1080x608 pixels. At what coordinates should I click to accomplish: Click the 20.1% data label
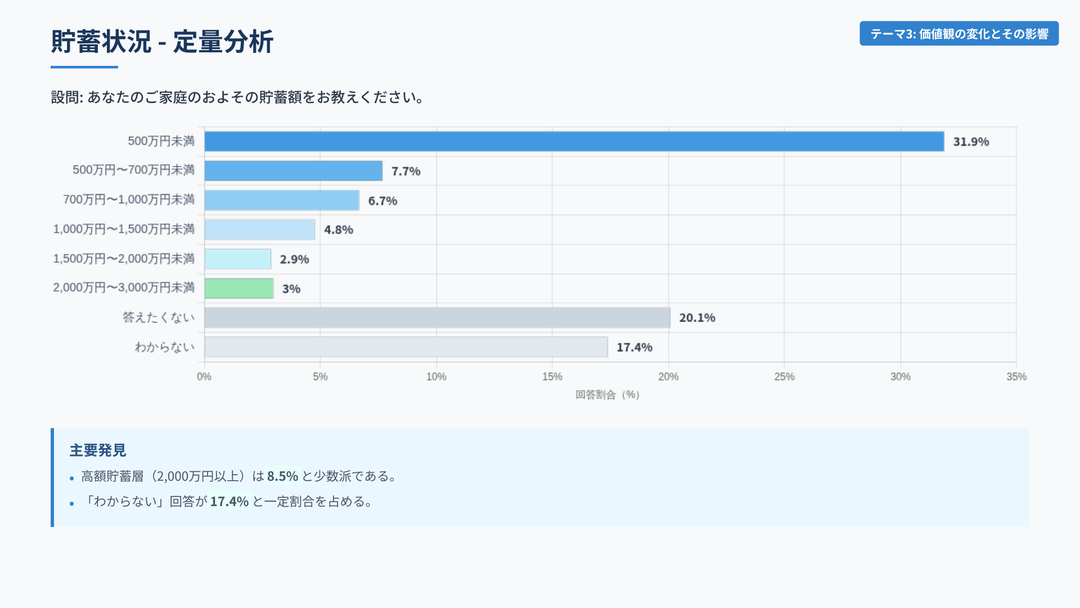[697, 318]
